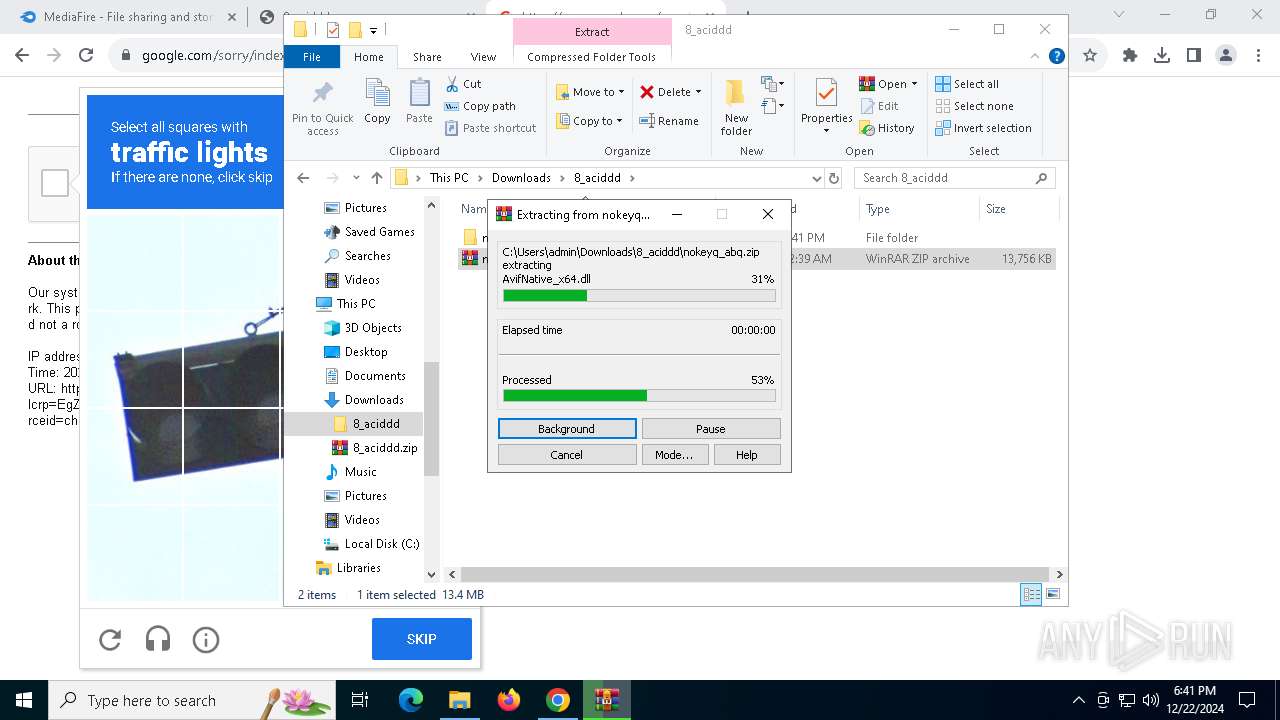Screen dimensions: 1280x720
Task: Tick the I'm not a robot checkbox
Action: [55, 183]
